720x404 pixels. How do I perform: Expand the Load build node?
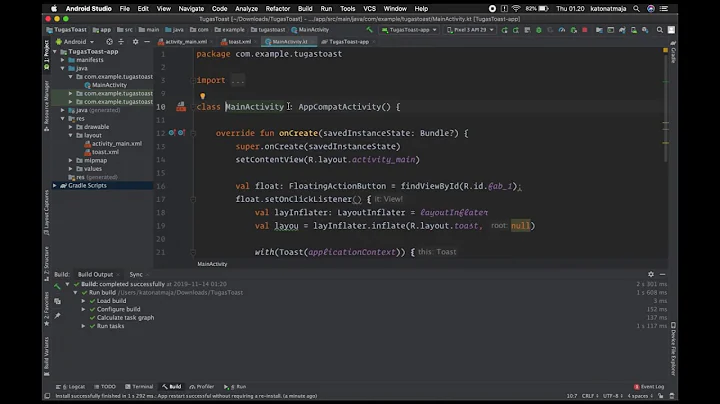(84, 301)
